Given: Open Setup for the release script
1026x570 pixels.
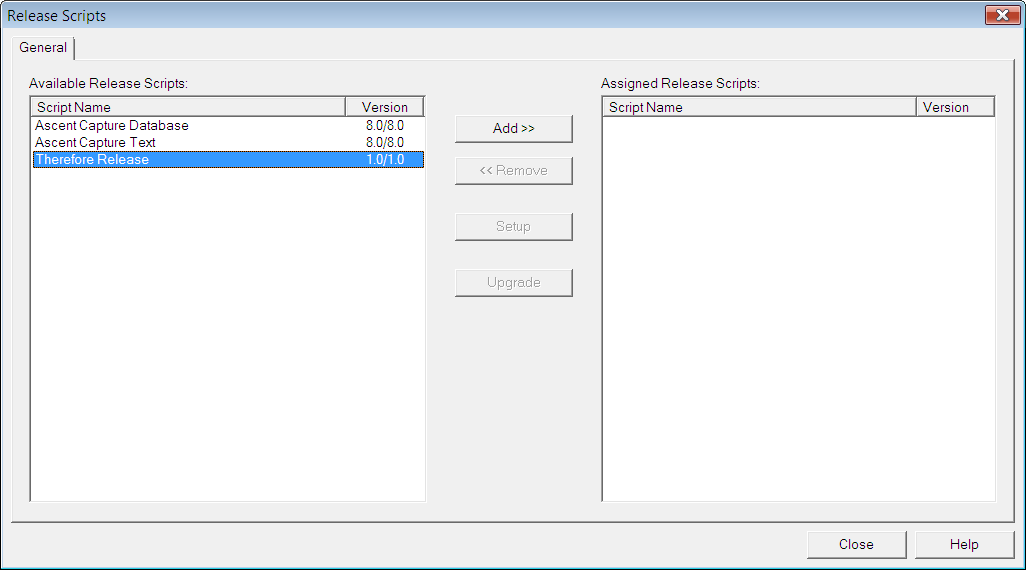Looking at the screenshot, I should [513, 227].
